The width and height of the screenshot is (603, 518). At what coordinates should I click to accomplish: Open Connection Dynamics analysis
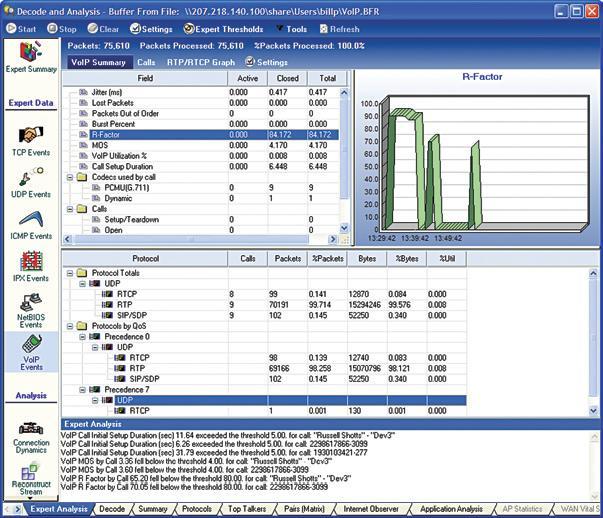[x=31, y=438]
